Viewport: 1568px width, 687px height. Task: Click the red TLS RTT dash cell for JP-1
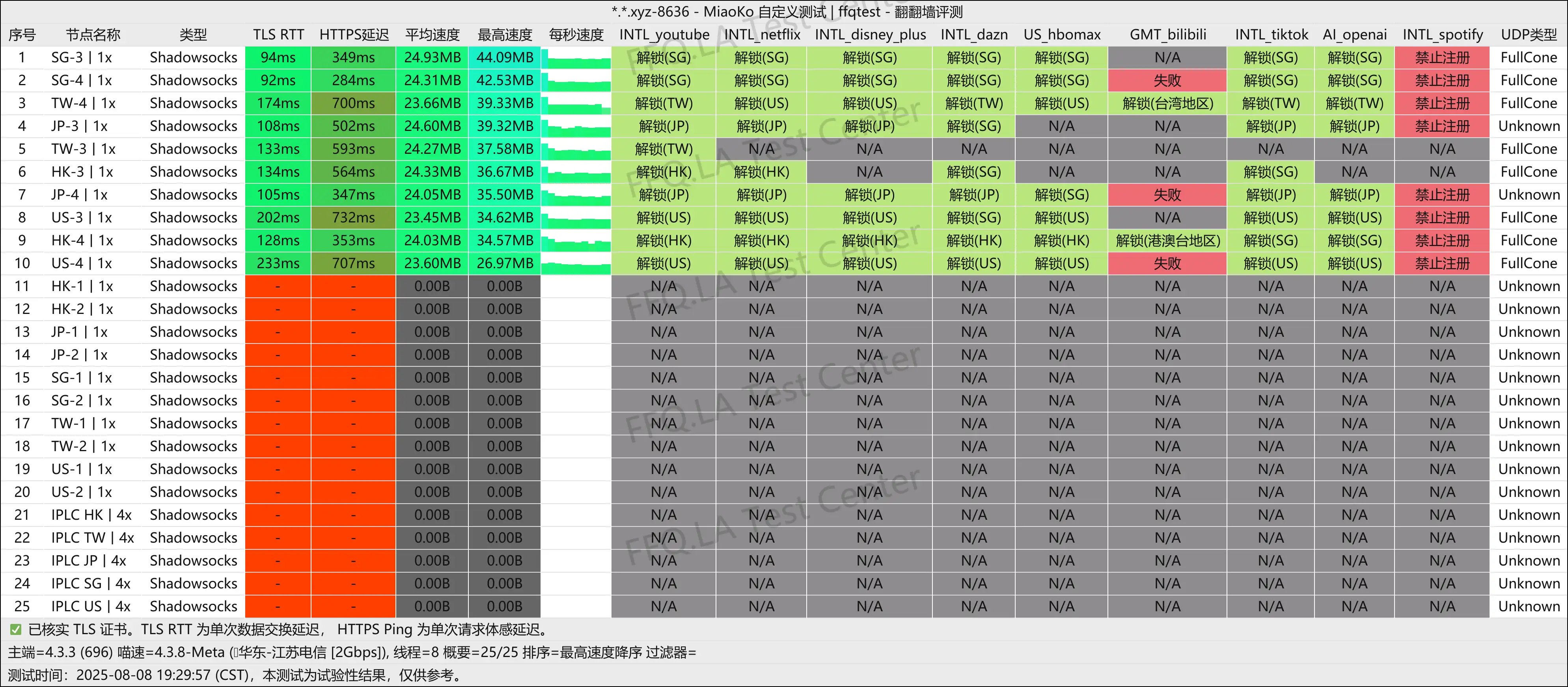click(x=278, y=332)
